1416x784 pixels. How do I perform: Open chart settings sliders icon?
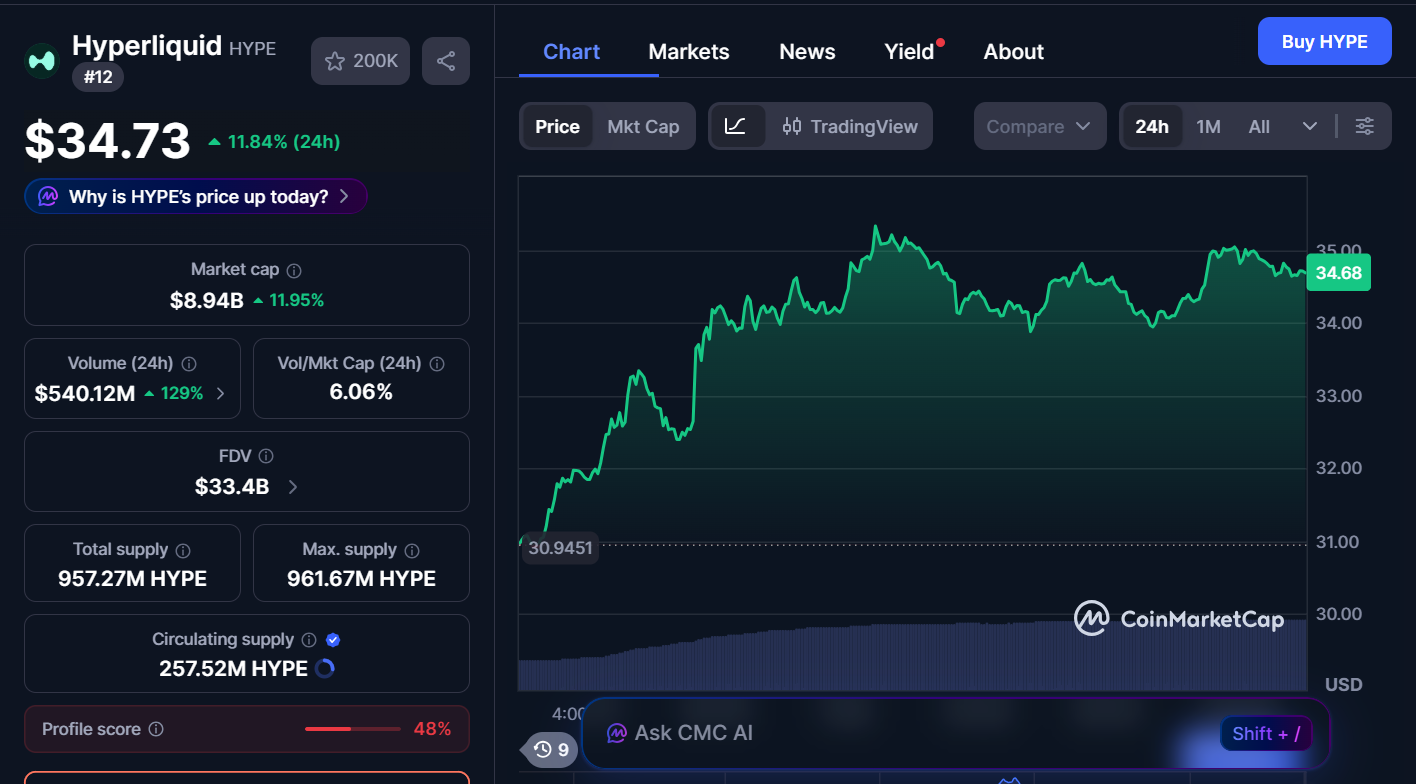(1364, 126)
